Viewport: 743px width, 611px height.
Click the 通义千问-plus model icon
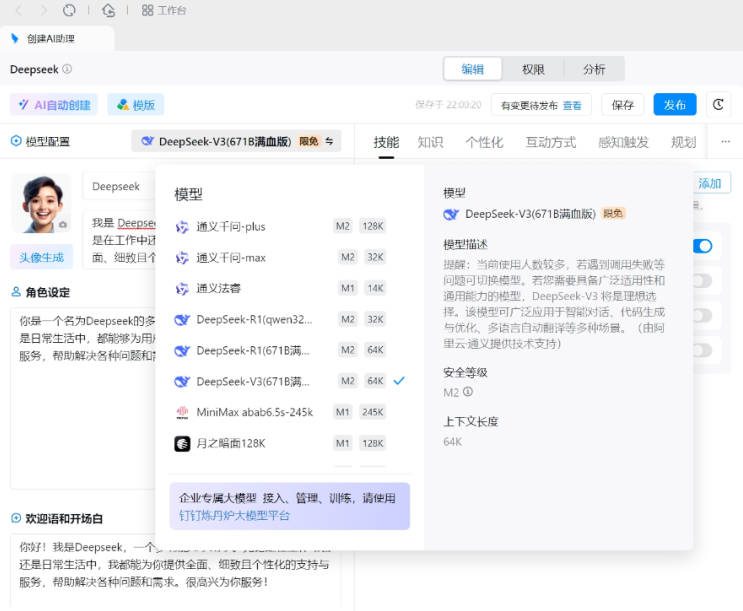182,227
